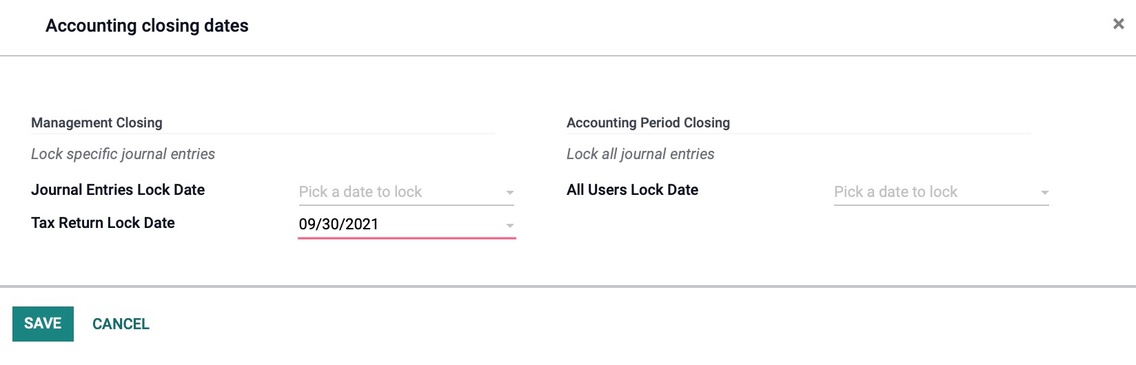The width and height of the screenshot is (1136, 365).
Task: Open the Journal Entries Lock Date dropdown arrow
Action: (x=509, y=193)
